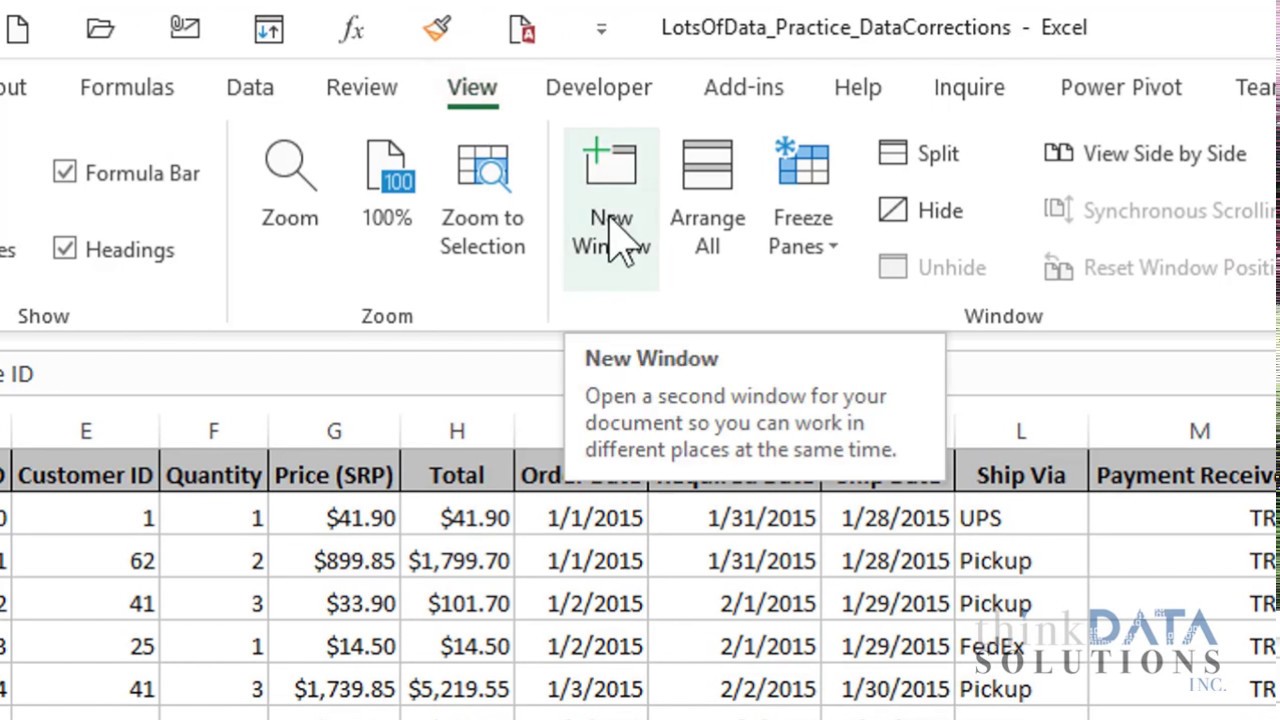Enable View Side by Side

click(1145, 153)
